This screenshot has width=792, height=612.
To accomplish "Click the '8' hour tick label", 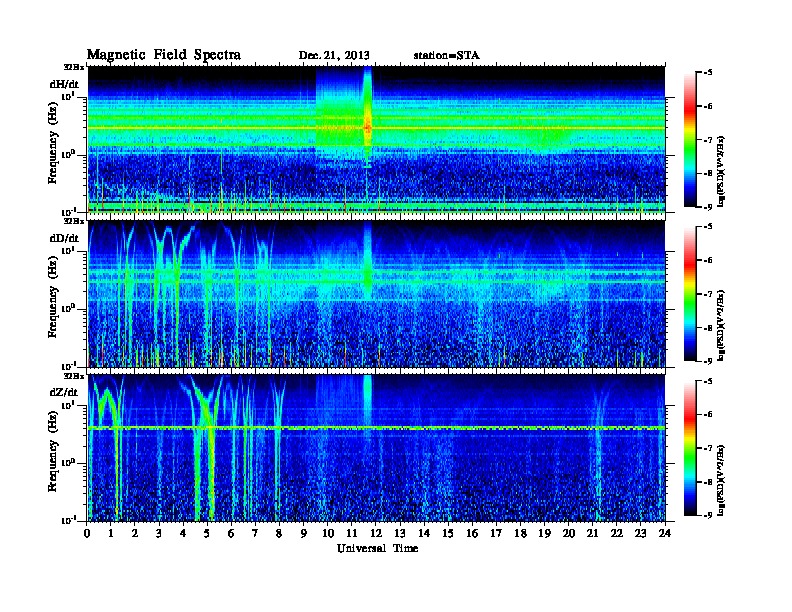I will point(279,533).
